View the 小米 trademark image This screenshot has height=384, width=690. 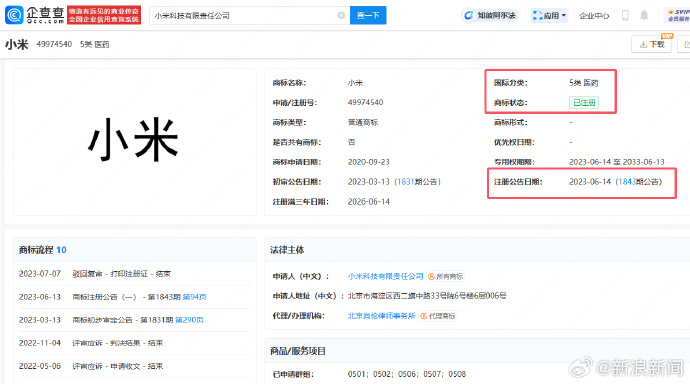click(x=135, y=142)
